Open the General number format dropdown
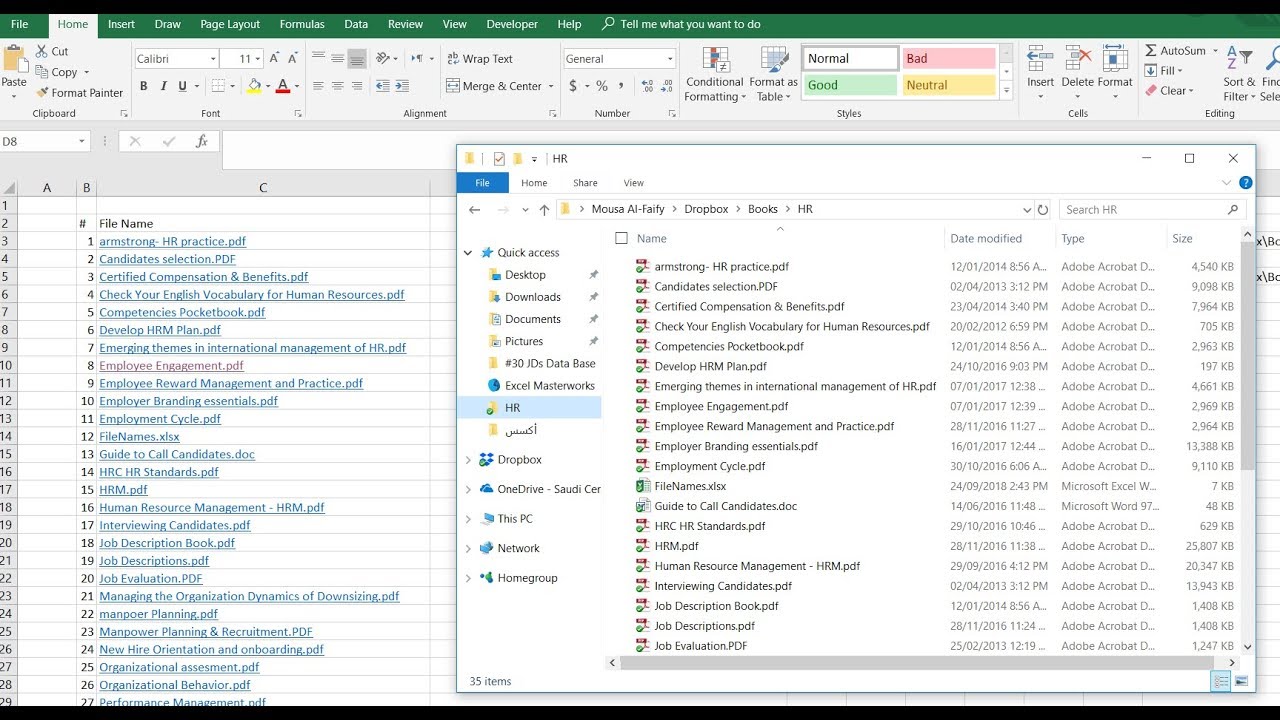 (670, 59)
